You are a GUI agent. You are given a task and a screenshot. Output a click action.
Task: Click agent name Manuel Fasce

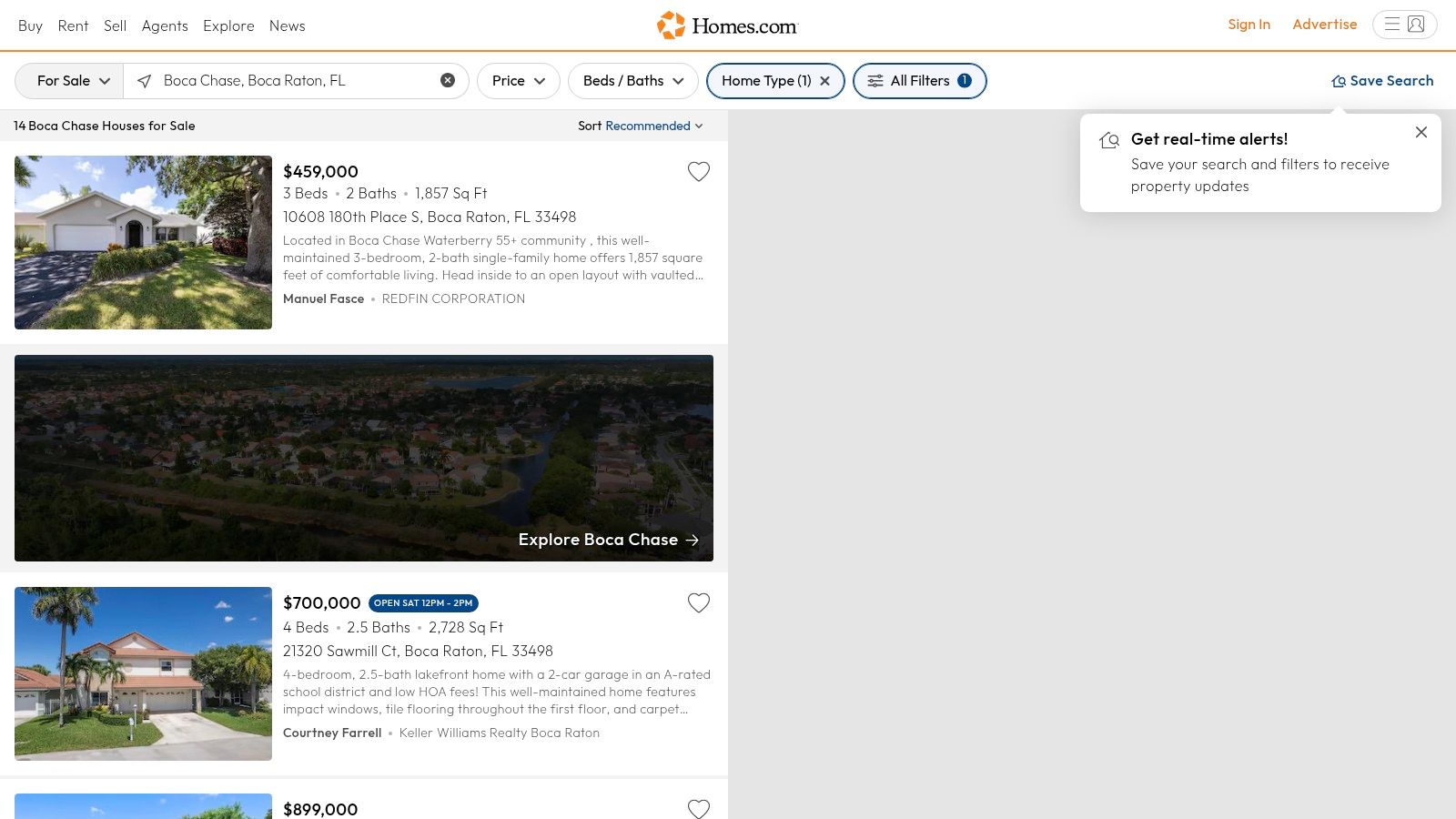[x=323, y=298]
